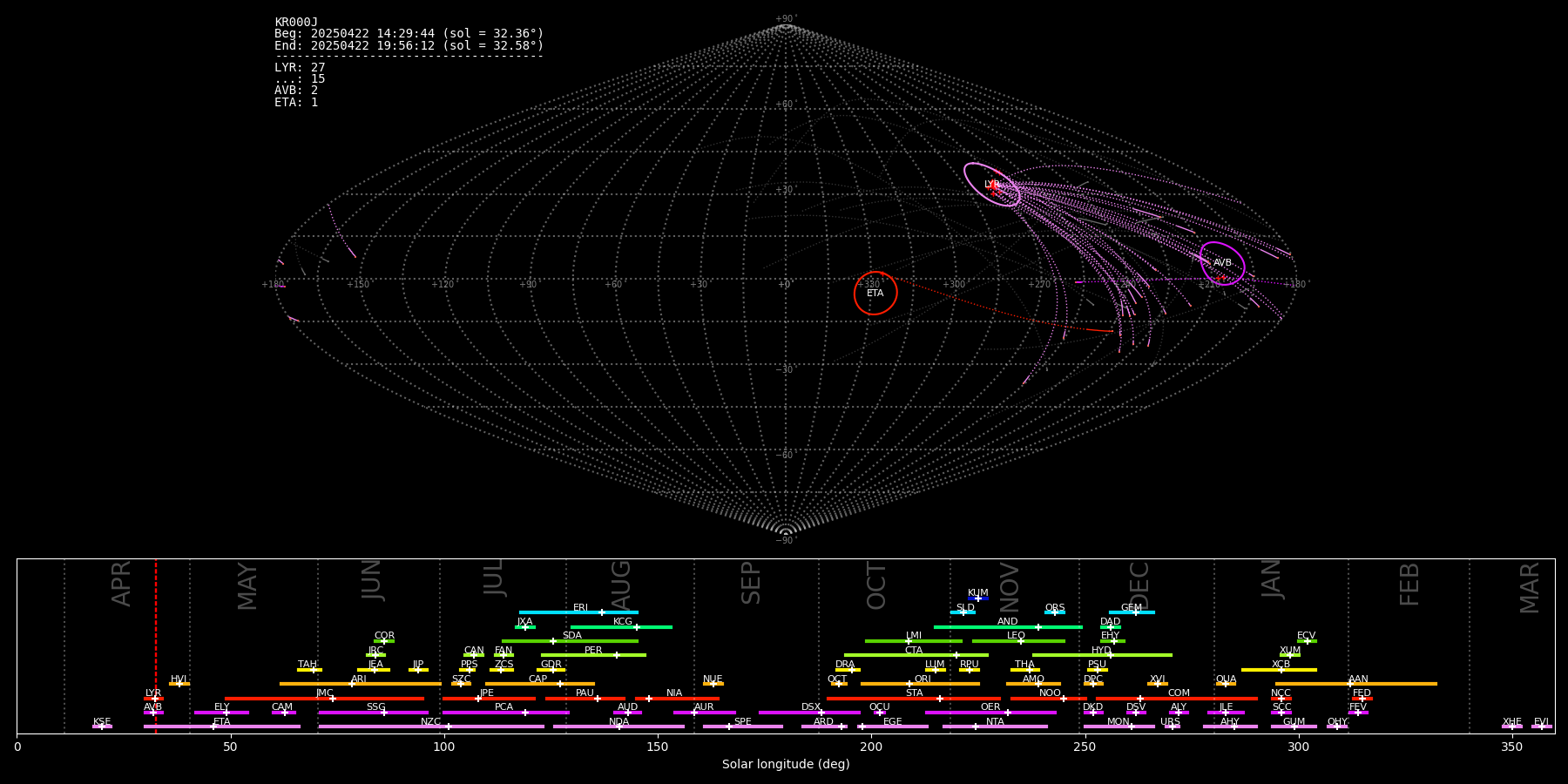
Task: Click the COR shower label in timeline
Action: tap(384, 636)
